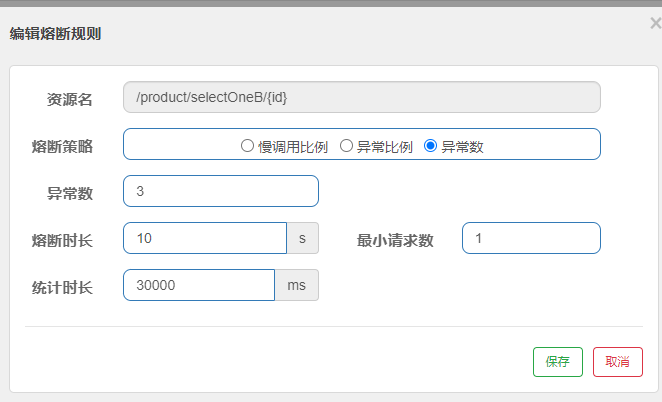Choose the 异常比例 strategy radio button
662x402 pixels.
(347, 146)
